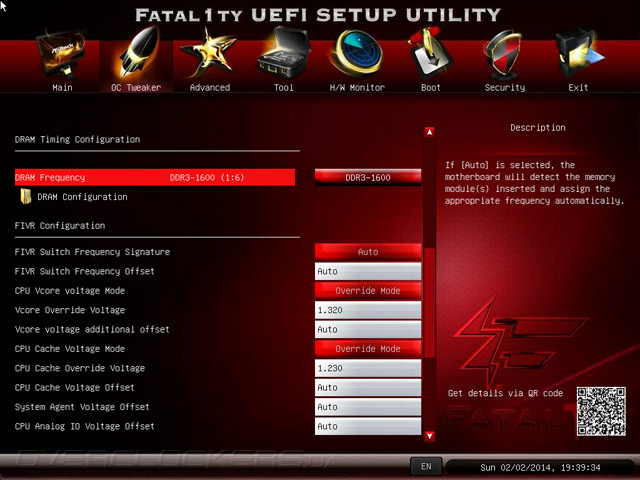Edit System Agent Voltage Offset field
This screenshot has height=480, width=640.
click(368, 407)
